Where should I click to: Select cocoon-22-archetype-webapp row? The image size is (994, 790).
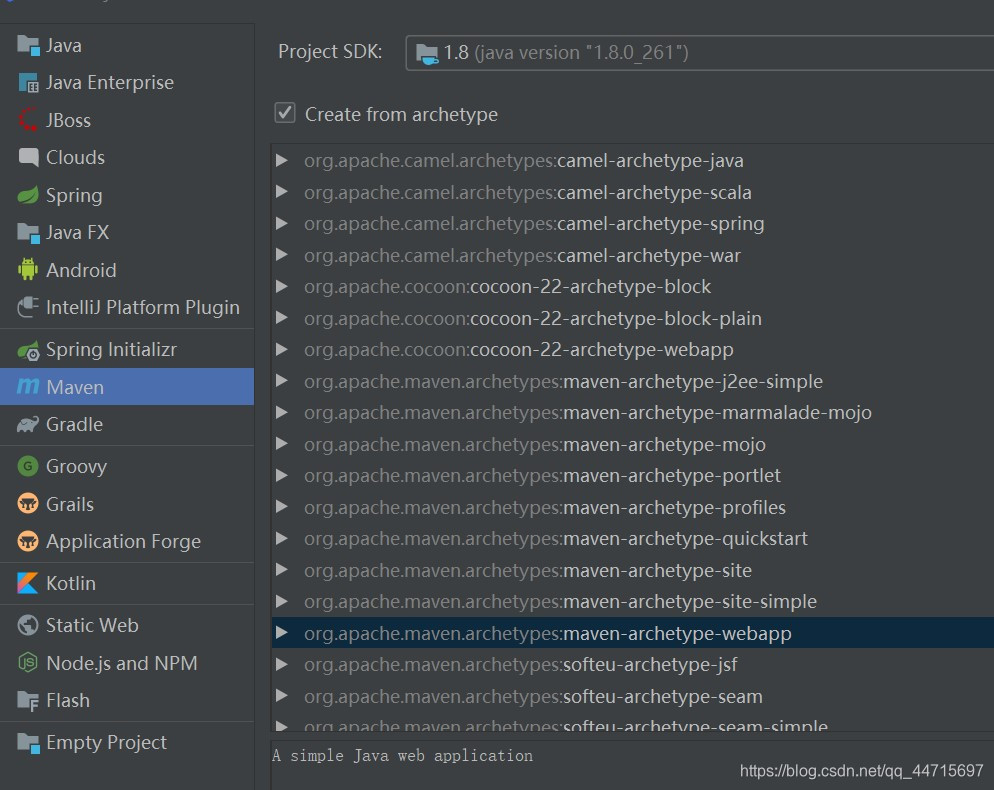tap(633, 349)
